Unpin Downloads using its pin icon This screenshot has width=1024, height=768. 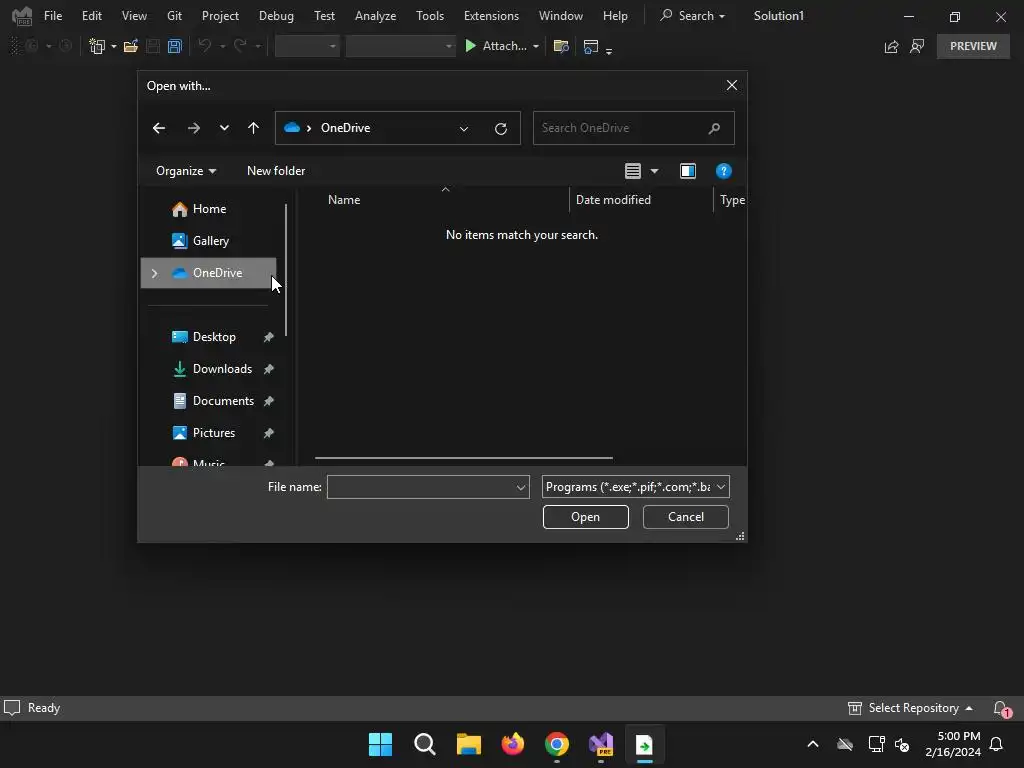tap(268, 369)
